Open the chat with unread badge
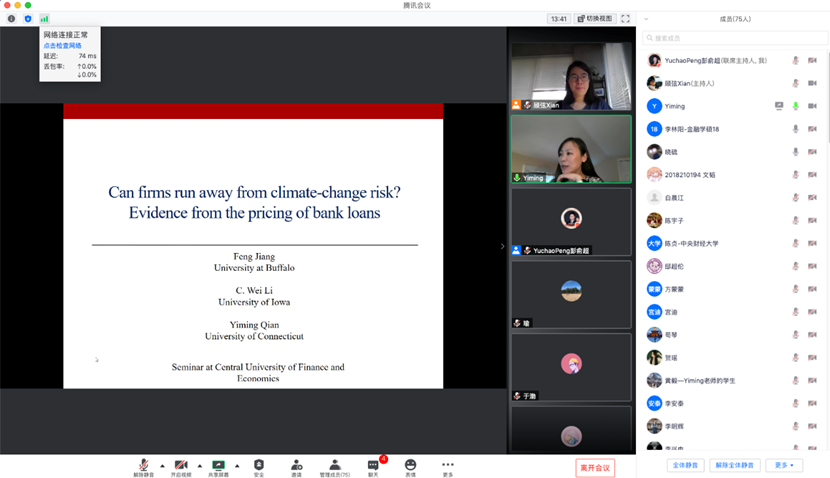The image size is (830, 478). (x=373, y=465)
